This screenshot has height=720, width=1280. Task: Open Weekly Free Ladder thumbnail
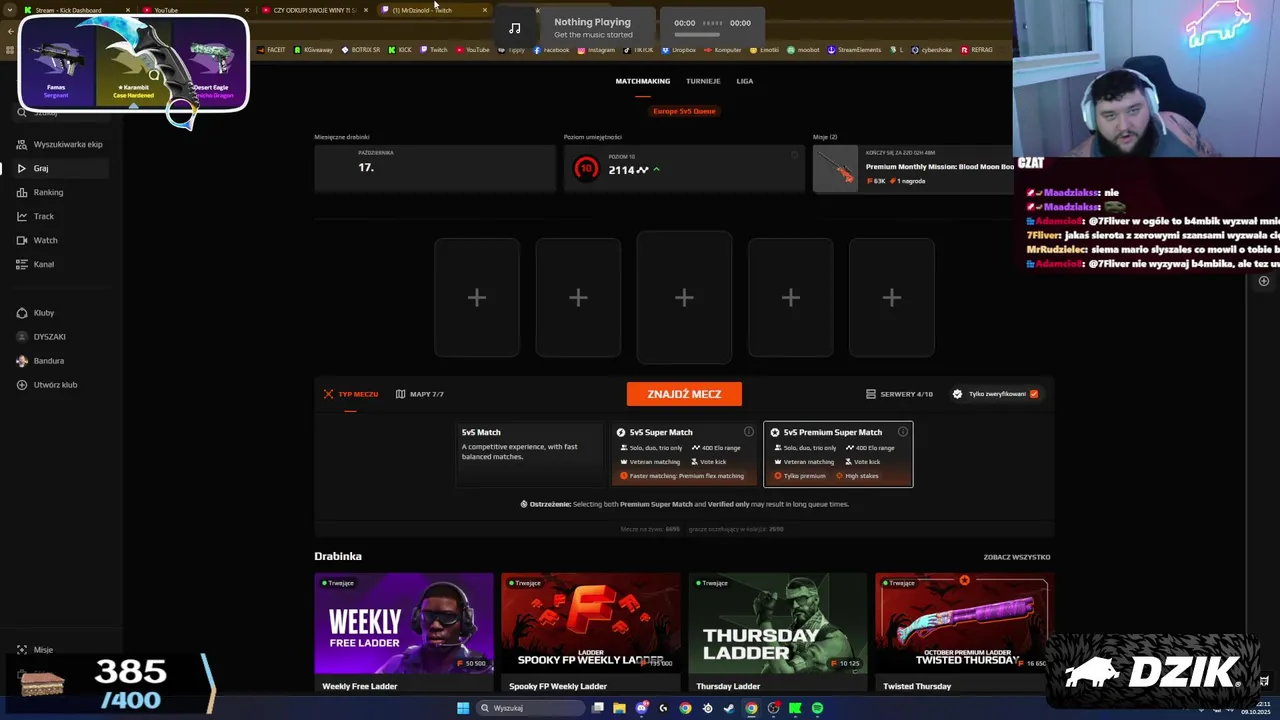pyautogui.click(x=404, y=623)
